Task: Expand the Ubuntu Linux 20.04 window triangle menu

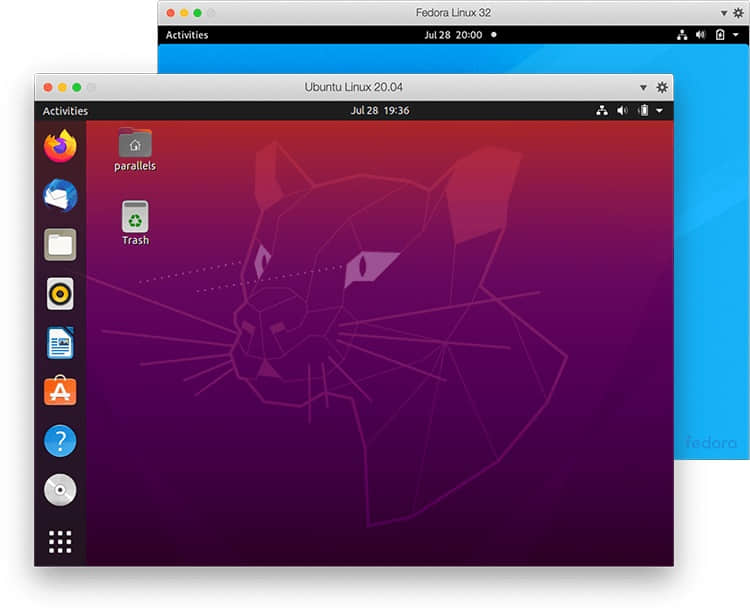Action: pos(643,88)
